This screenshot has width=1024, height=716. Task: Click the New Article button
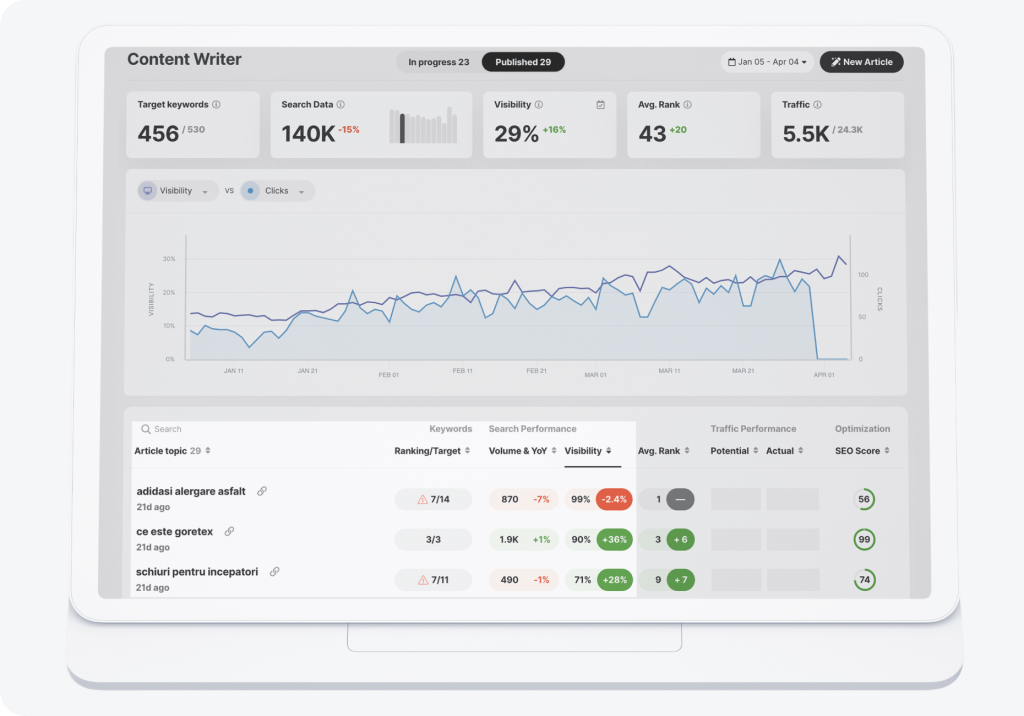tap(861, 62)
